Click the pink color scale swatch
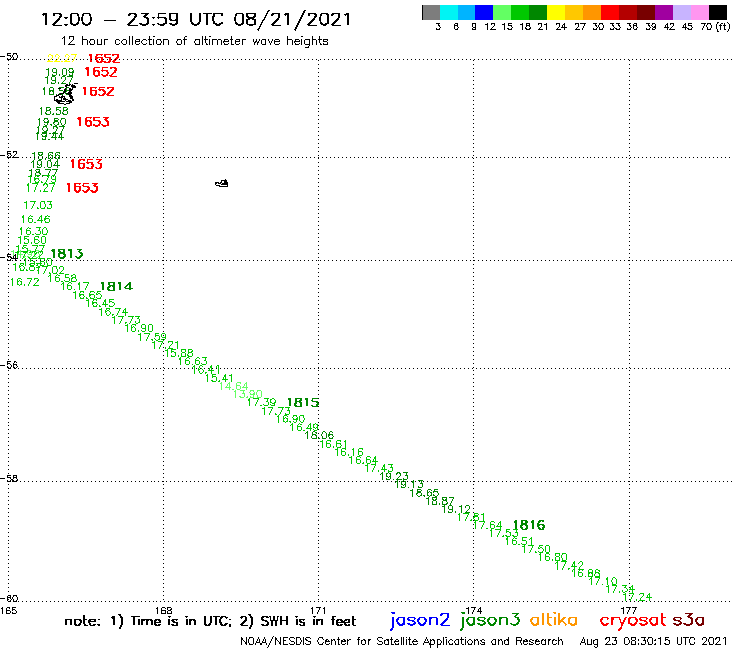 point(700,13)
